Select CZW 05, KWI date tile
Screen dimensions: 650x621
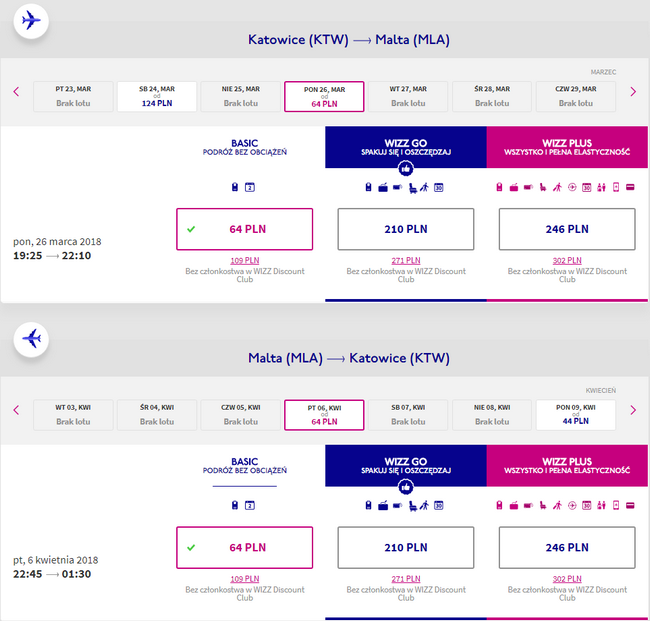[x=240, y=415]
